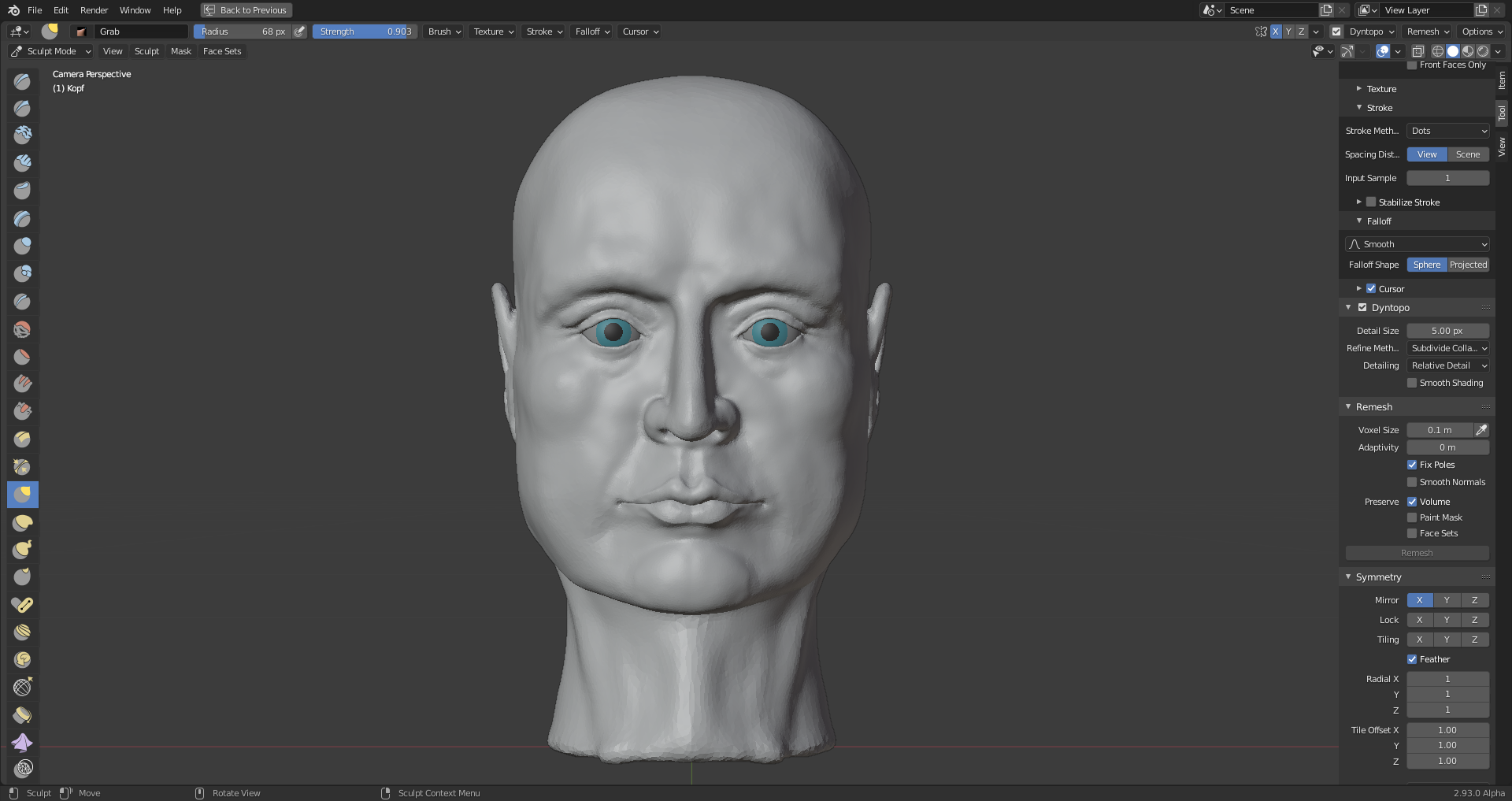Screen dimensions: 1512x801
Task: Uncheck the Feather symmetry option
Action: [x=1412, y=659]
